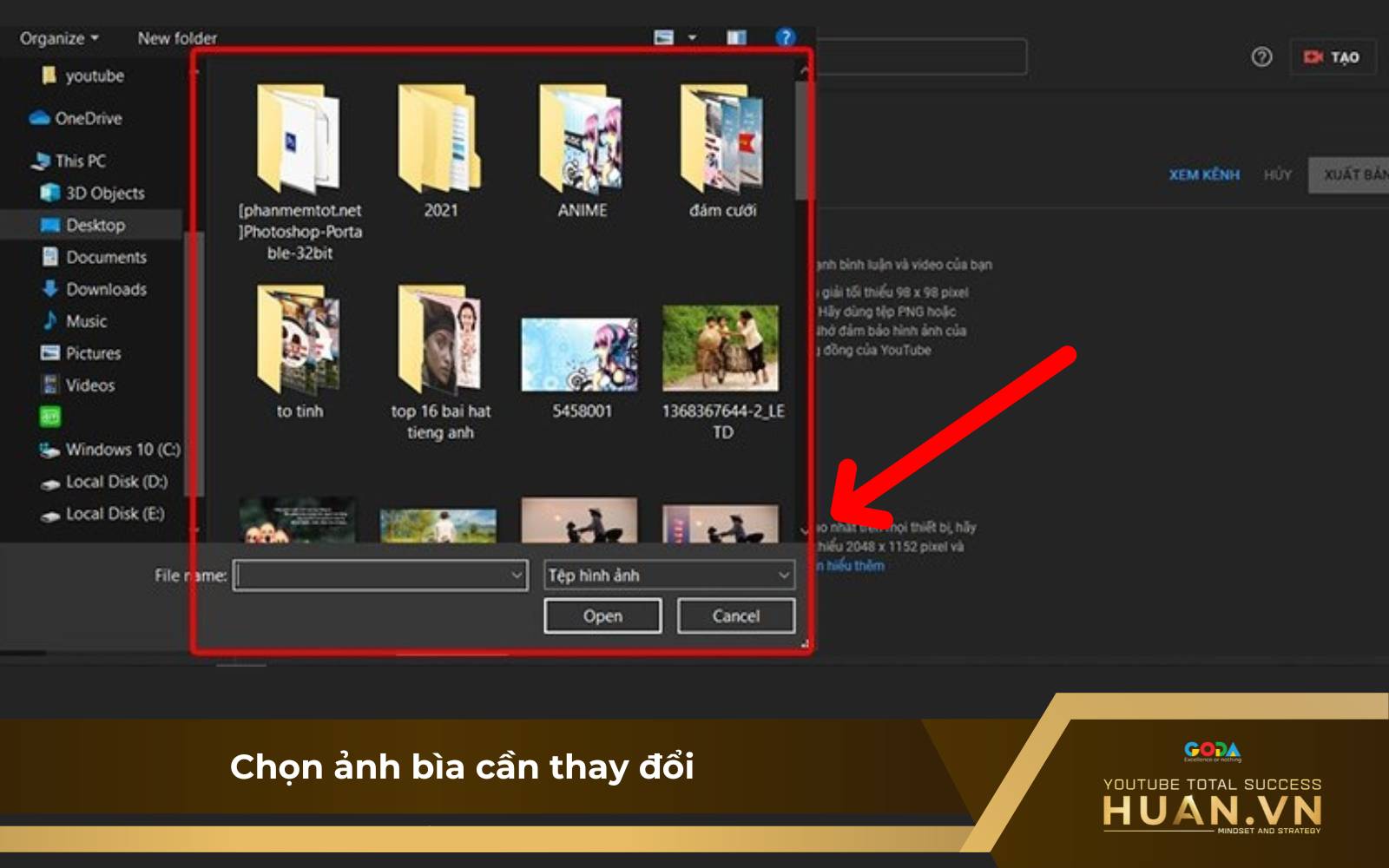
Task: Click the Open button
Action: coord(602,615)
